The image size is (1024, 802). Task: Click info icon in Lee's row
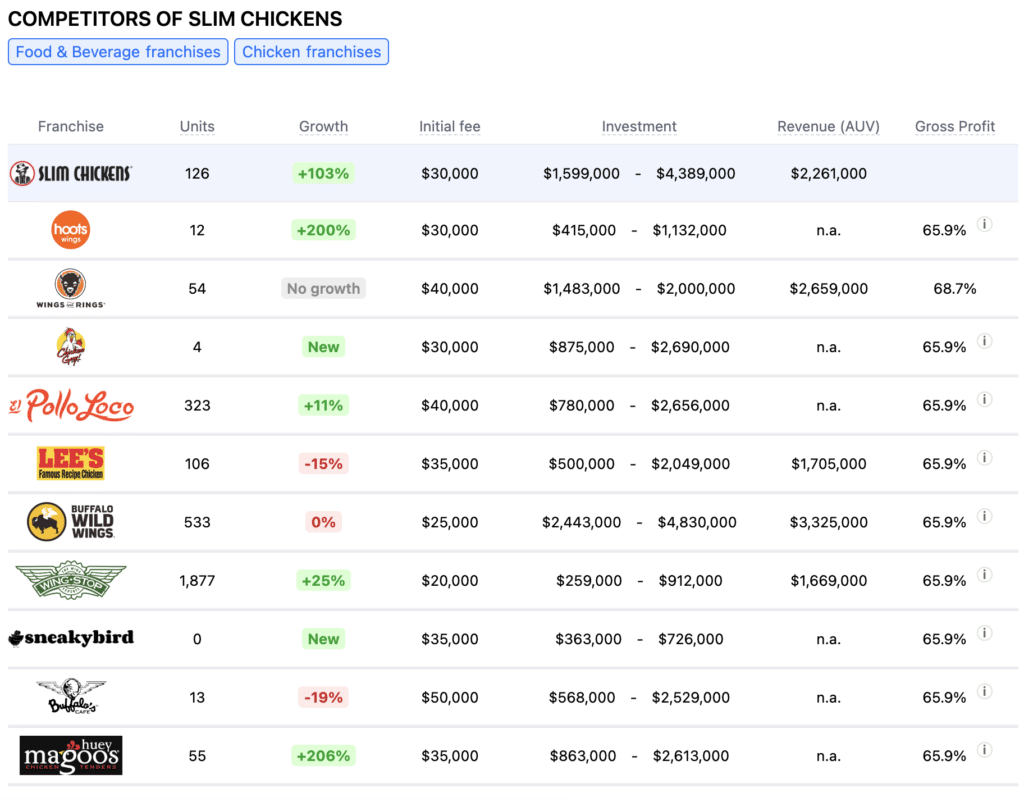click(985, 457)
